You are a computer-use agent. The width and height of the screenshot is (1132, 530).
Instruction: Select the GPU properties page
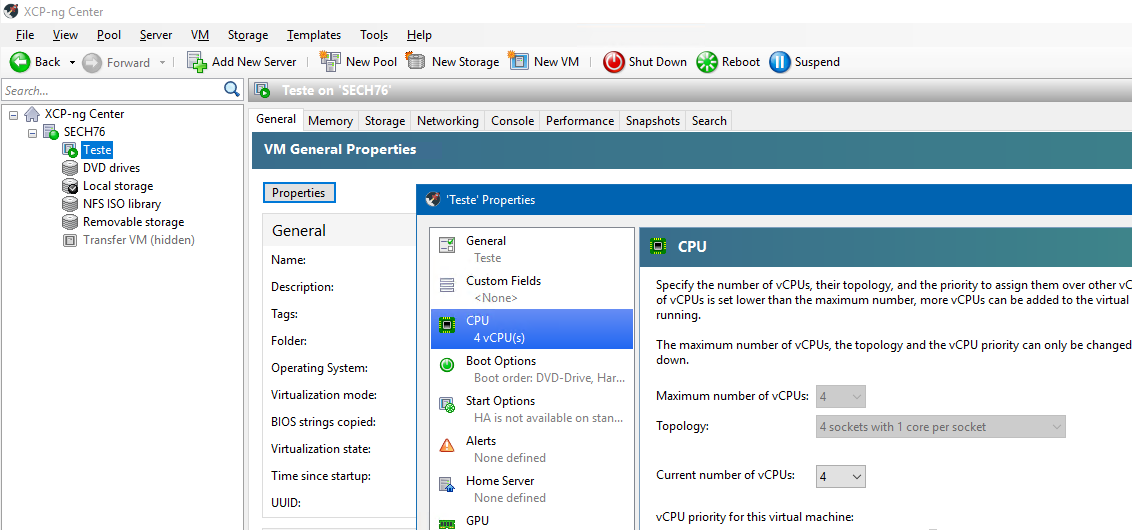pos(531,521)
